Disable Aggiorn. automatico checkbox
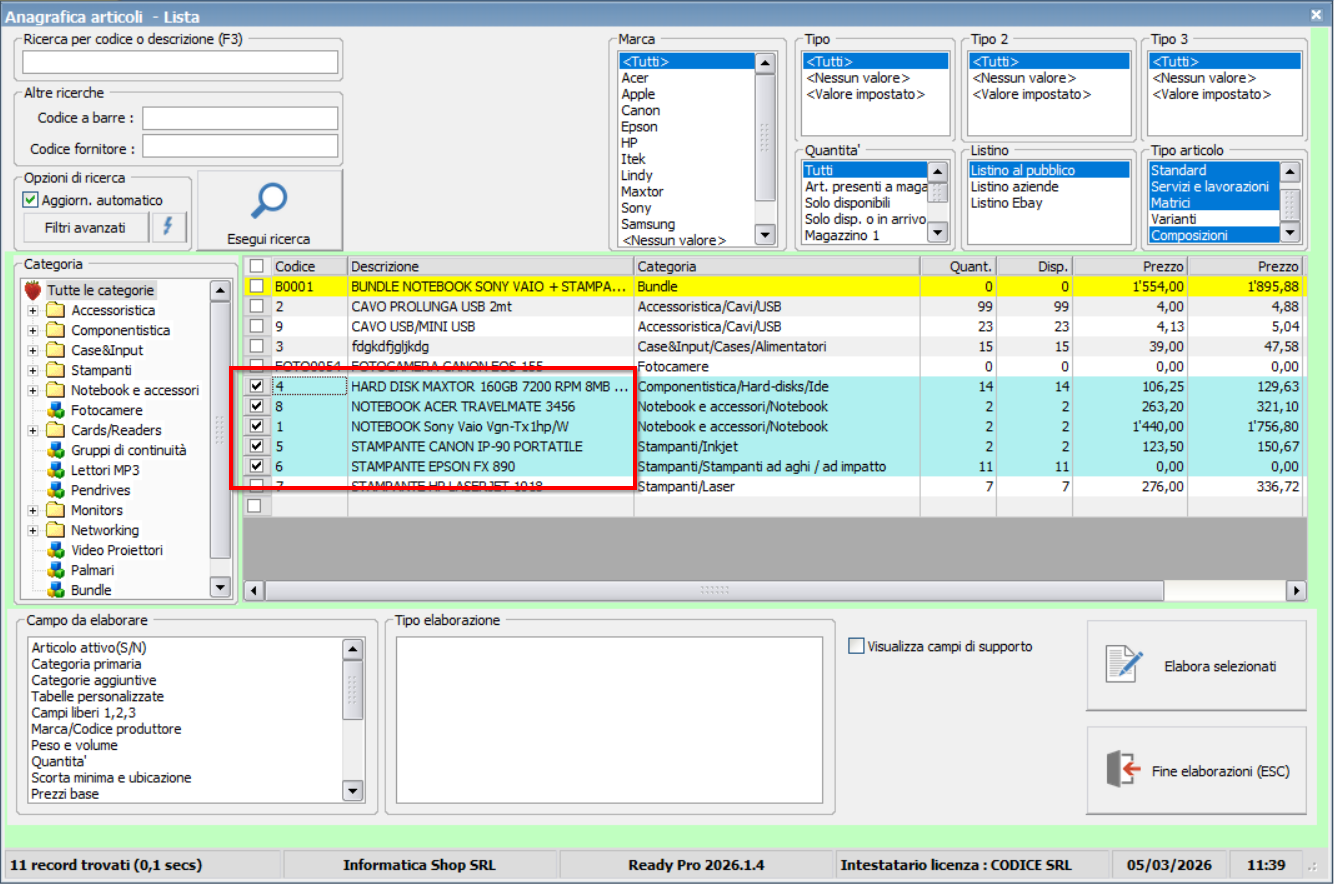The height and width of the screenshot is (884, 1334). click(30, 200)
